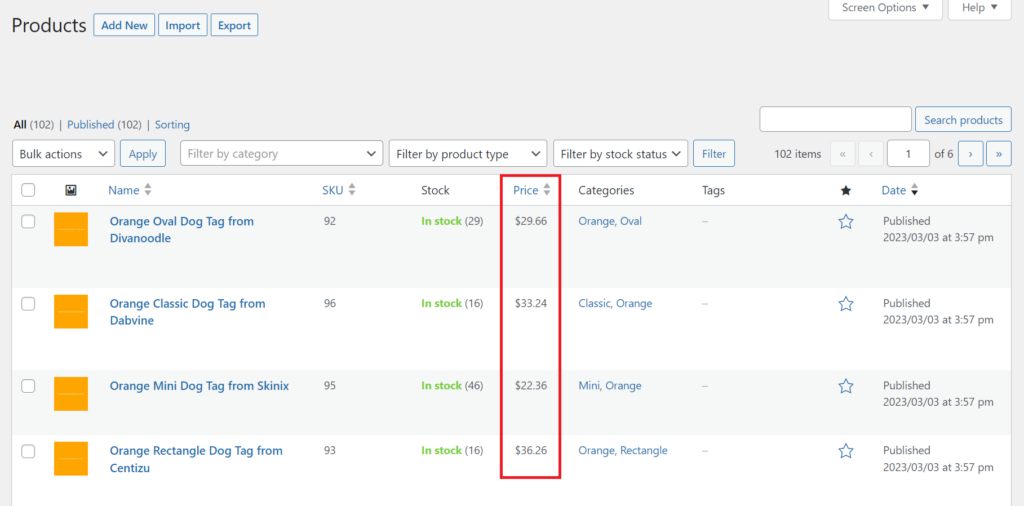Switch to the Published products view
Viewport: 1024px width, 506px height.
[91, 124]
